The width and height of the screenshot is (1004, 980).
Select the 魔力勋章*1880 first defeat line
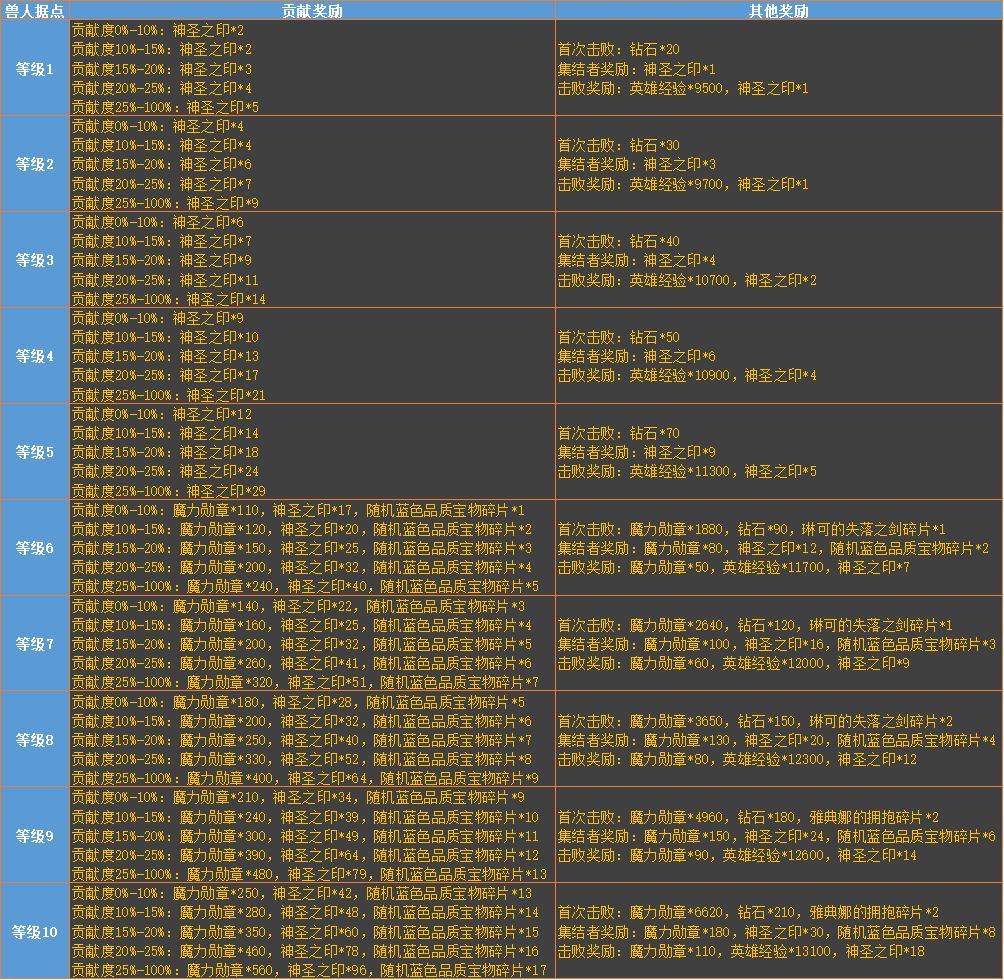click(x=751, y=529)
